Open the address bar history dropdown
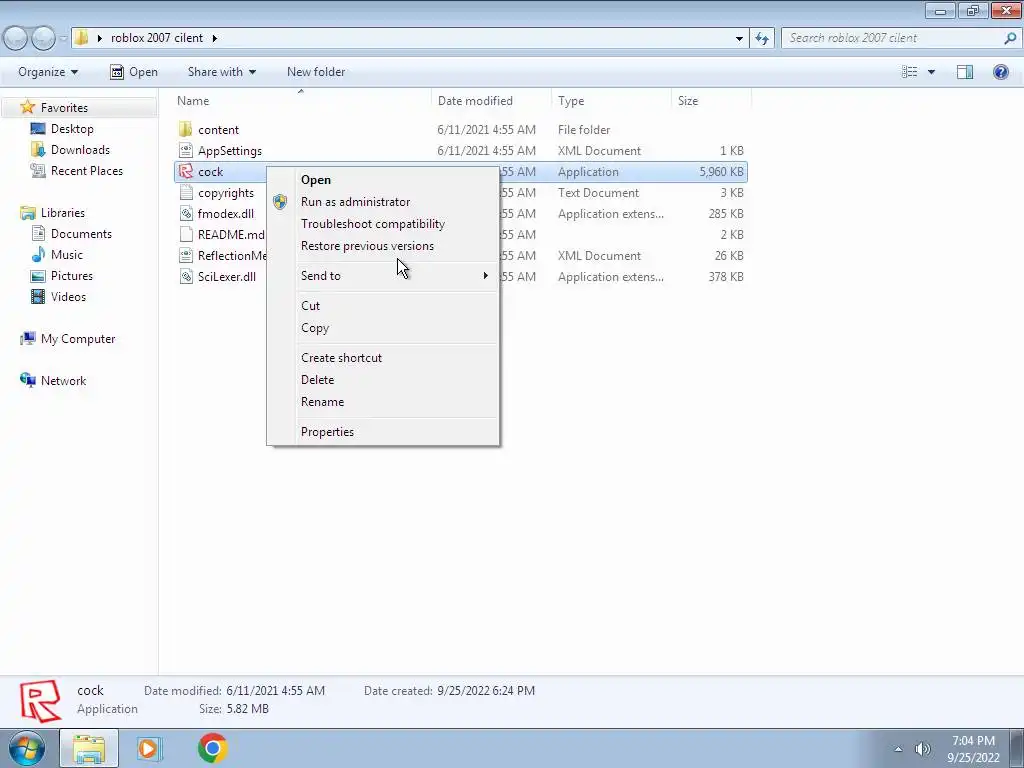Viewport: 1024px width, 768px height. tap(739, 39)
